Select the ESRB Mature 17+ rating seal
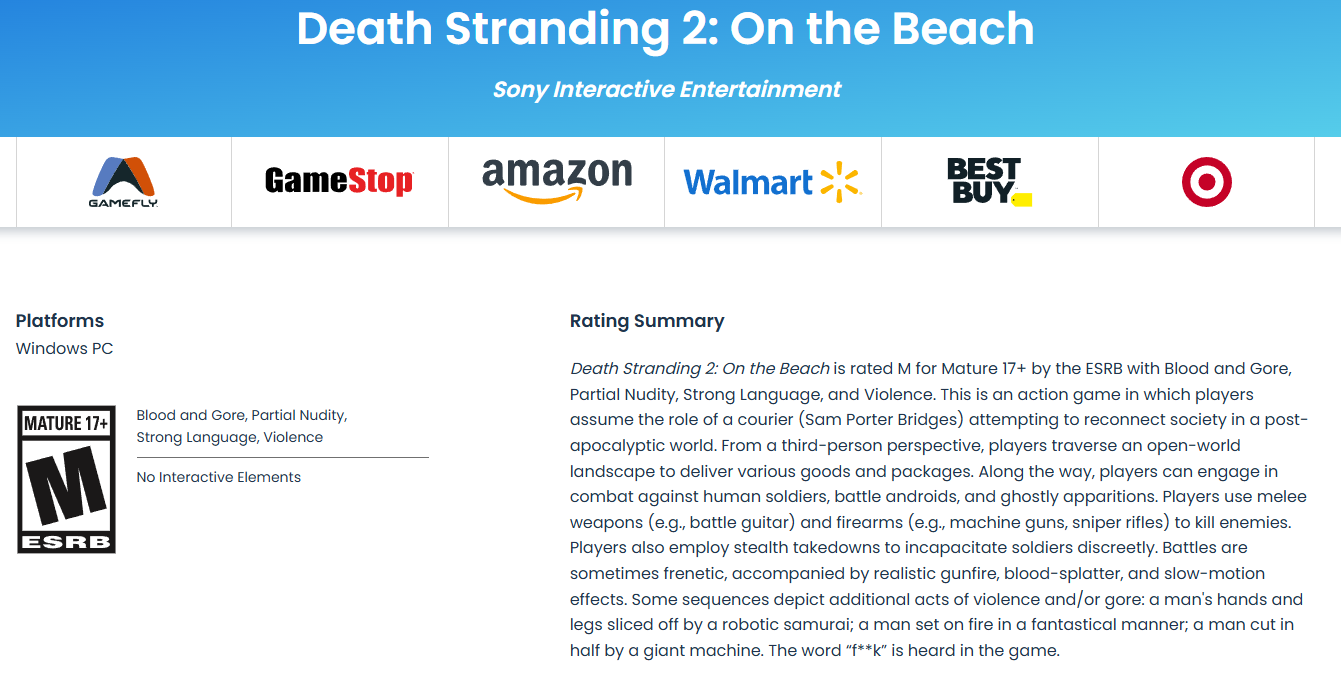The image size is (1341, 682). click(65, 479)
